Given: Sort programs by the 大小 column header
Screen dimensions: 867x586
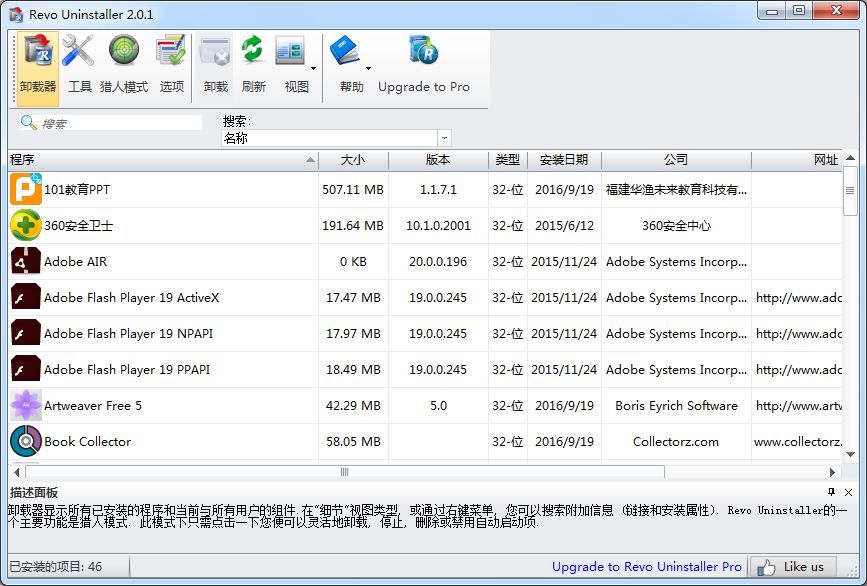Looking at the screenshot, I should coord(353,159).
